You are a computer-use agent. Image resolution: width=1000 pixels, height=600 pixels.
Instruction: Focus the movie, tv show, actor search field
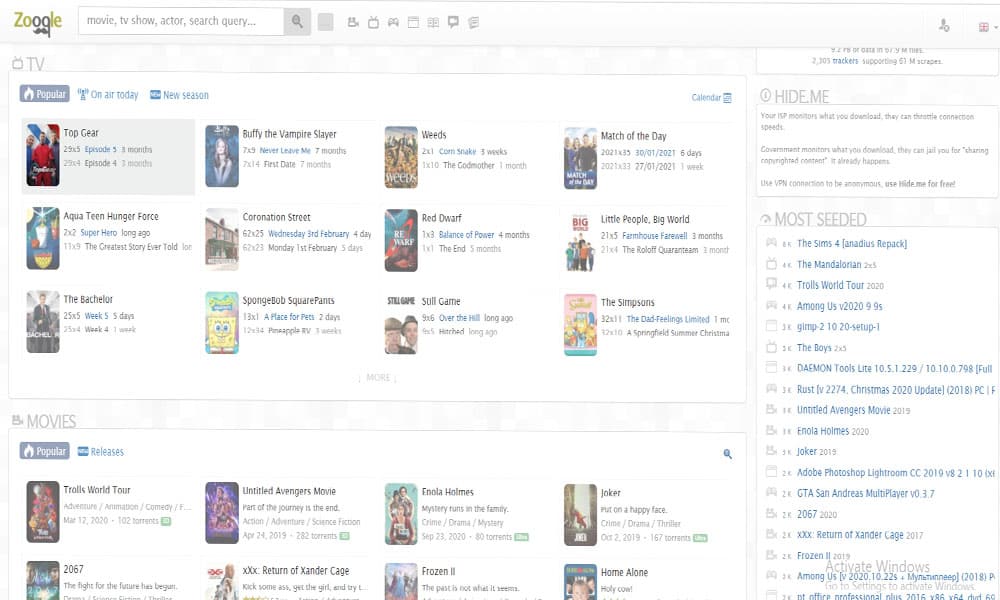point(181,22)
